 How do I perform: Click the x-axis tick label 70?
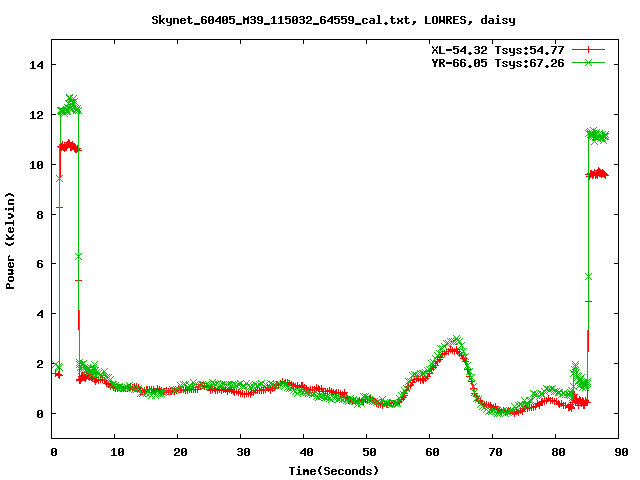point(495,452)
